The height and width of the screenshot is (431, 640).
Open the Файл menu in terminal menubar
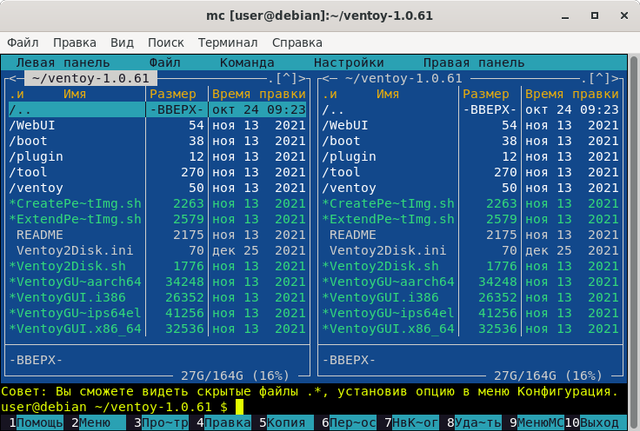(23, 42)
